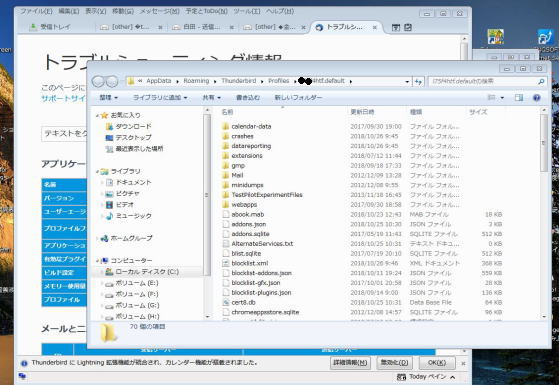Open Homegroup in Explorer sidebar
Viewport: 559px width, 385px height.
pos(131,238)
